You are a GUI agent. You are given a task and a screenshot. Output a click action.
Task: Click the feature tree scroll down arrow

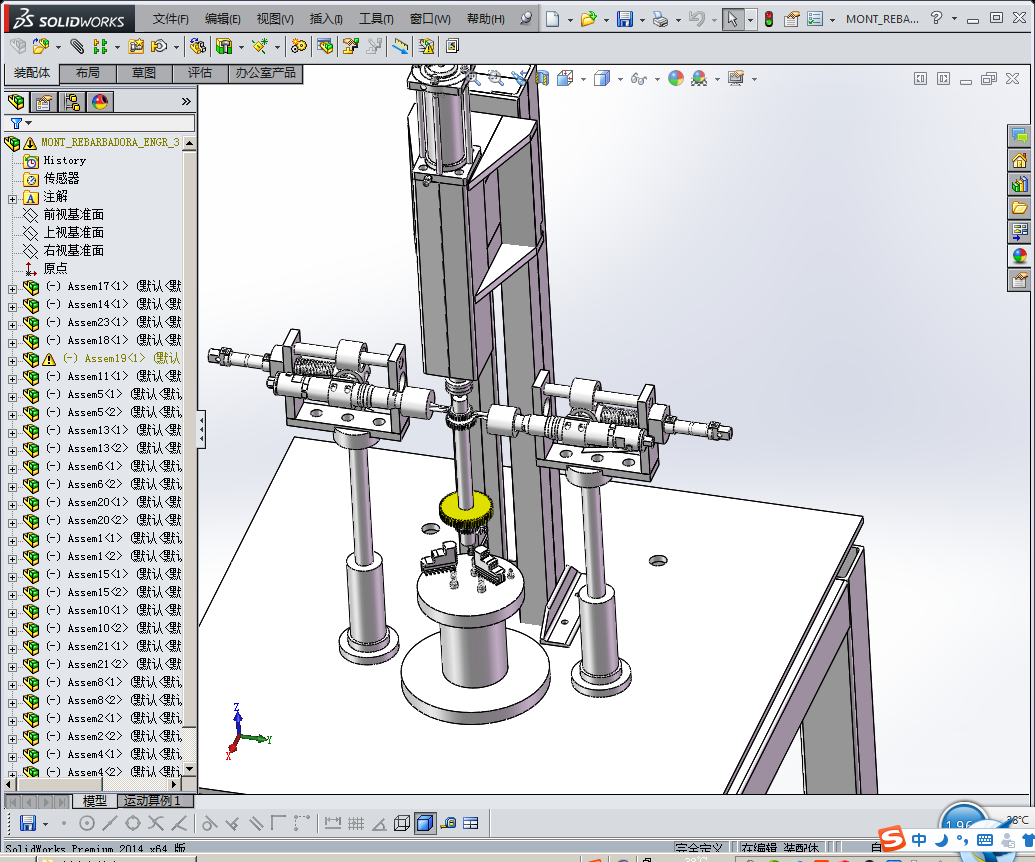190,769
